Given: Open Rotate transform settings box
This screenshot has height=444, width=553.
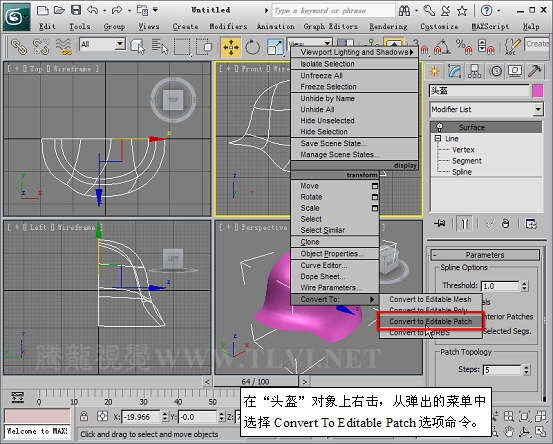Looking at the screenshot, I should (375, 197).
